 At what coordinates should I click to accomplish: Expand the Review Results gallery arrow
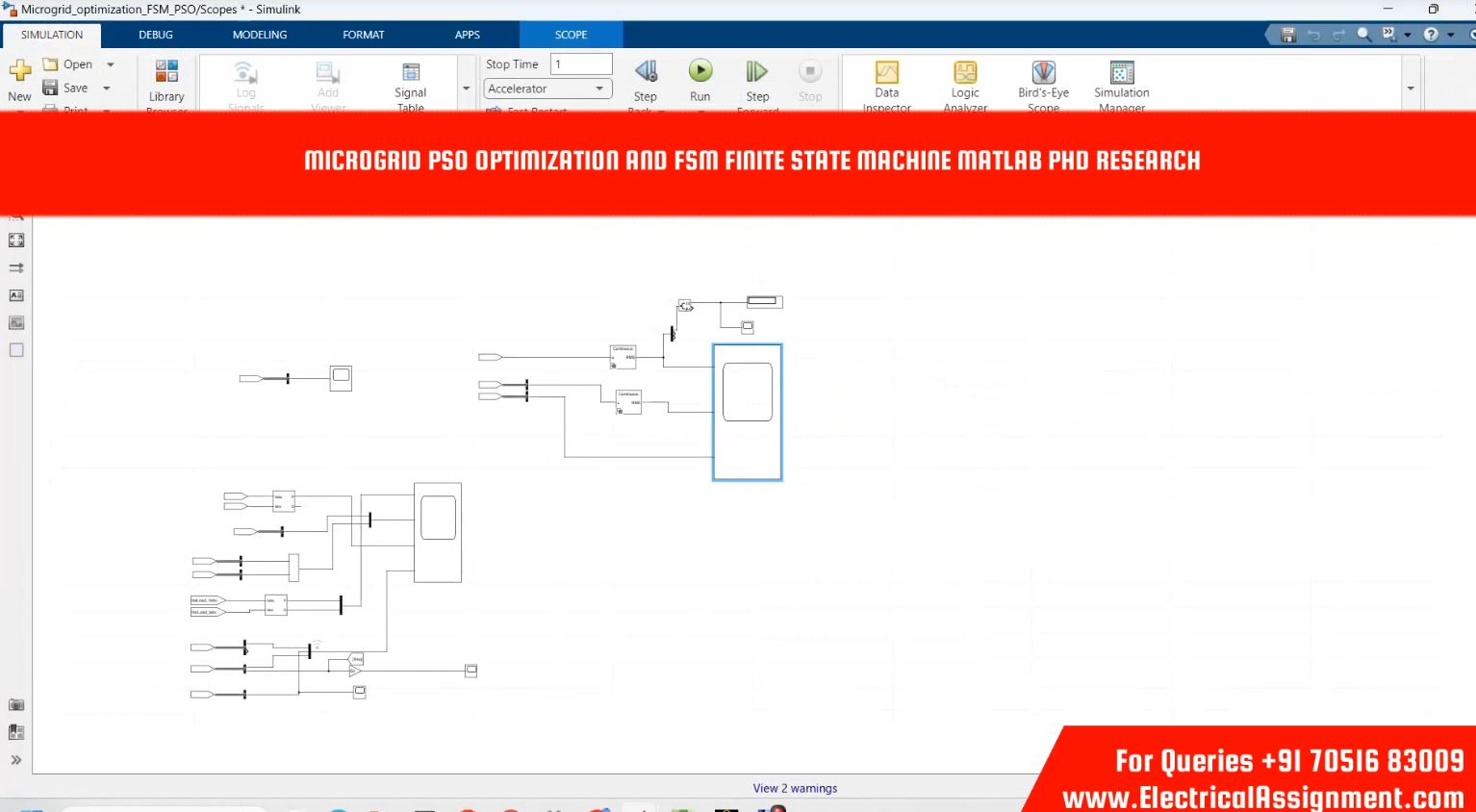pyautogui.click(x=1411, y=88)
